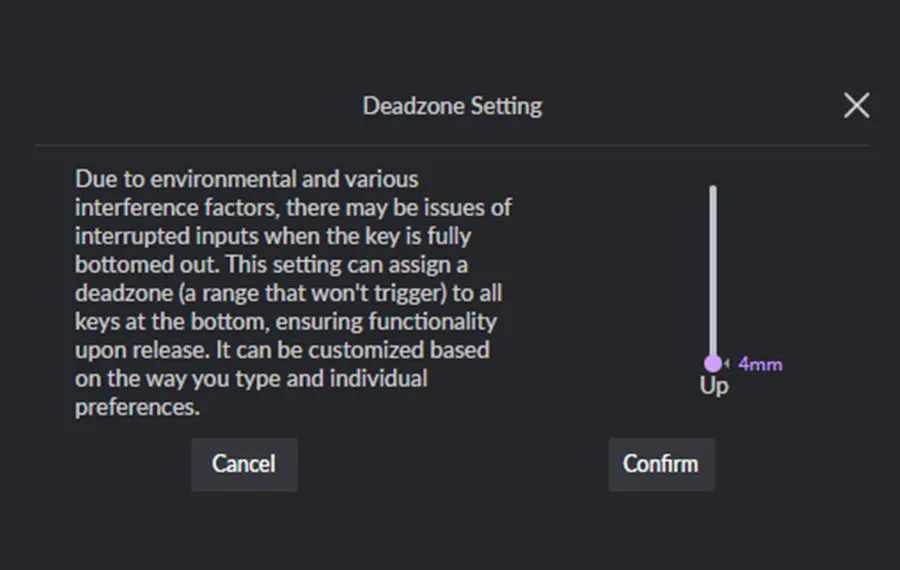Viewport: 900px width, 570px height.
Task: Click the phrase "keys at the bottom, ensuring functionality"
Action: [285, 323]
